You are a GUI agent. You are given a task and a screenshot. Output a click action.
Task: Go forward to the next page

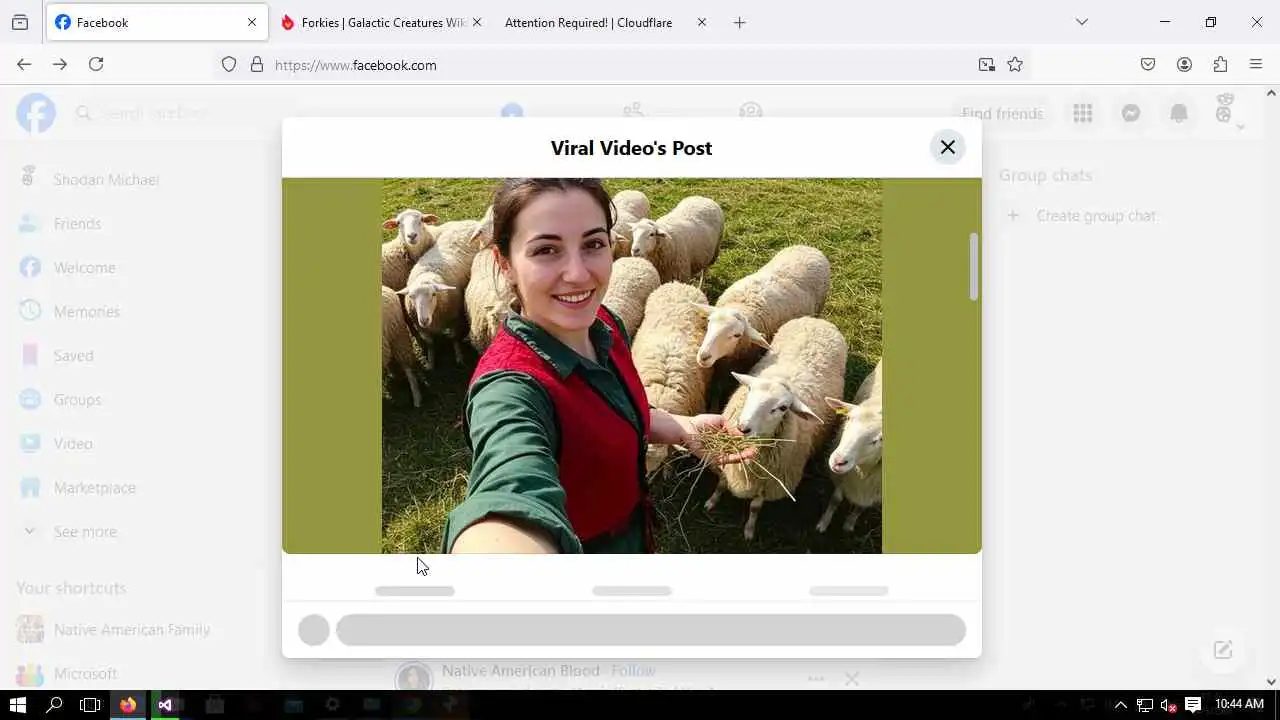60,64
